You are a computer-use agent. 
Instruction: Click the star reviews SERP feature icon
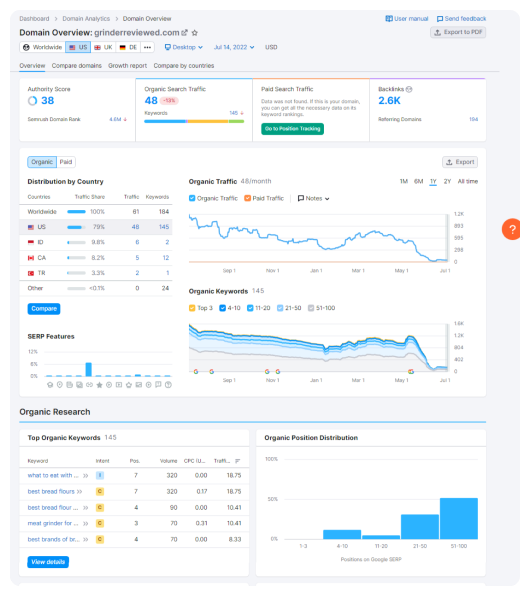tap(99, 385)
